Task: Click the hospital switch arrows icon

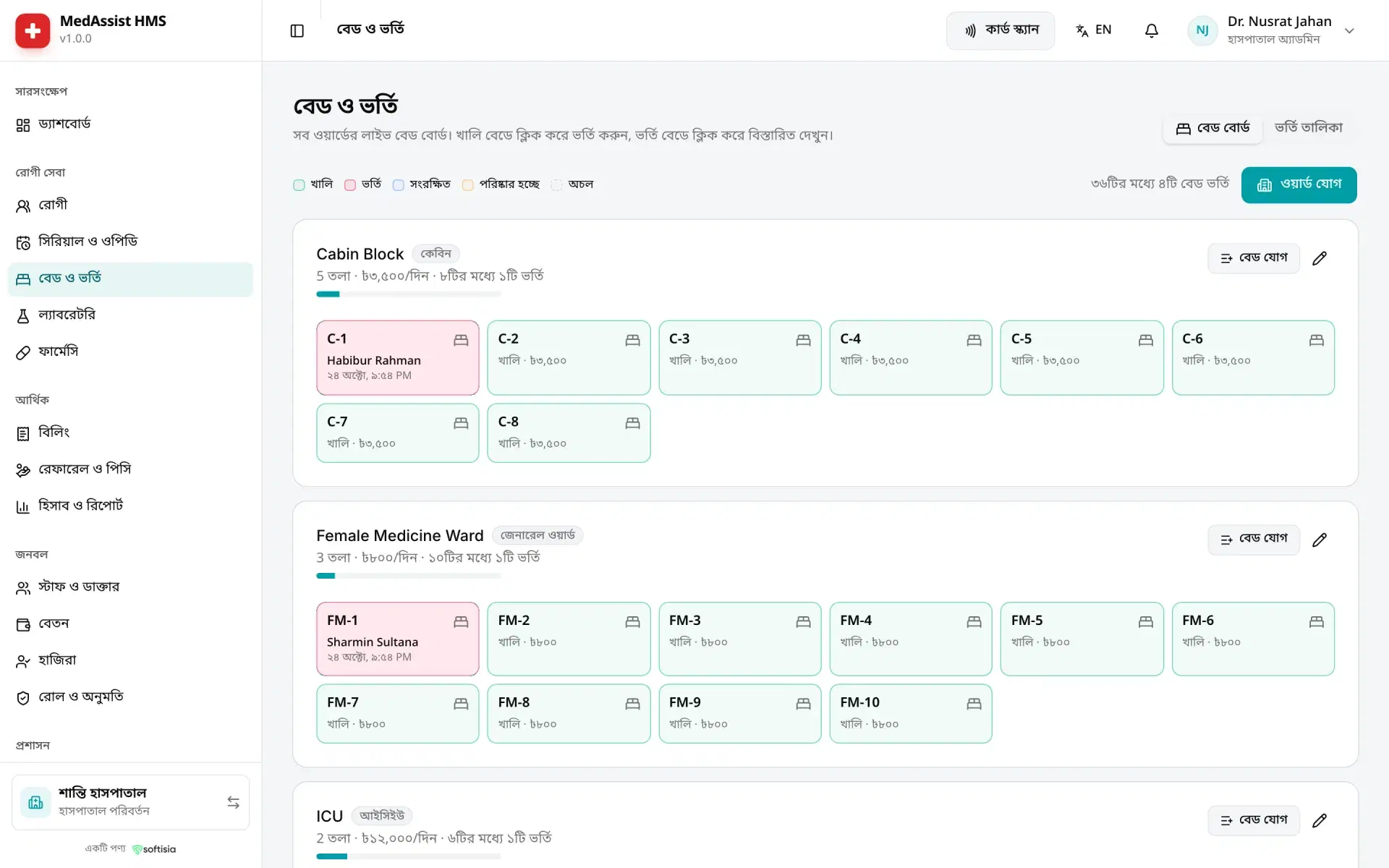Action: pyautogui.click(x=233, y=802)
